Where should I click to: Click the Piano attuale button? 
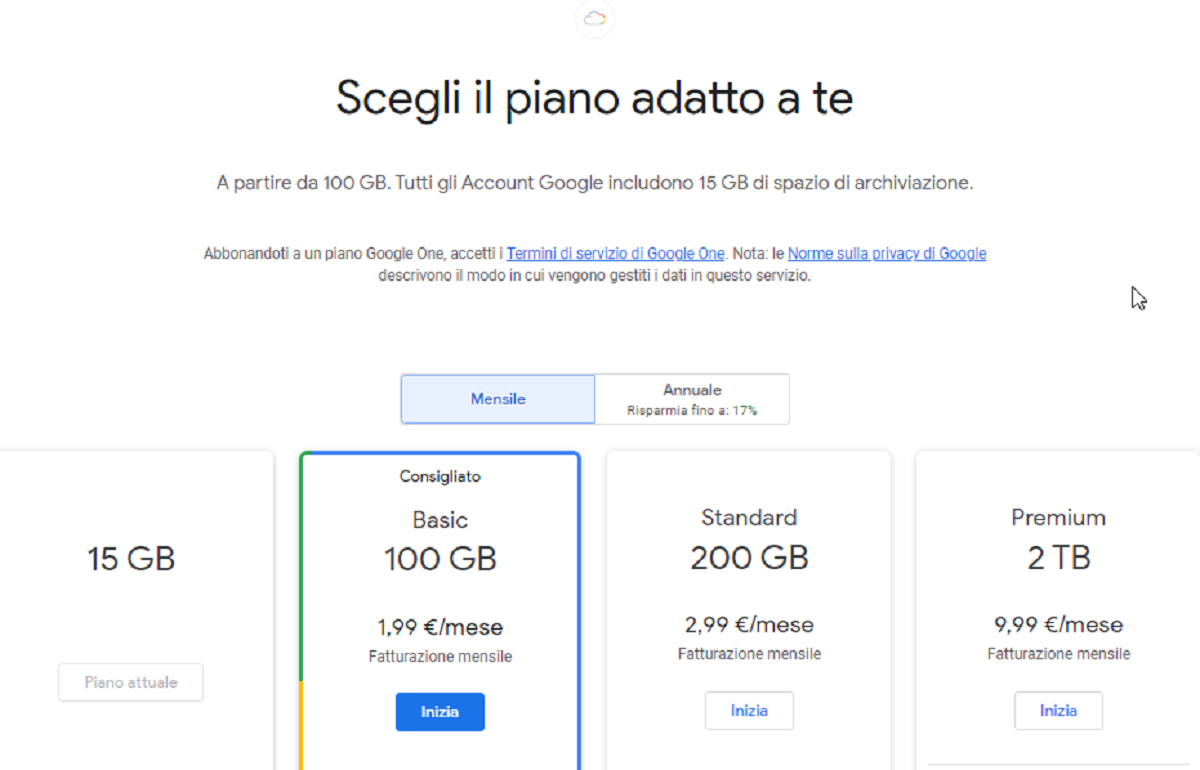coord(131,682)
